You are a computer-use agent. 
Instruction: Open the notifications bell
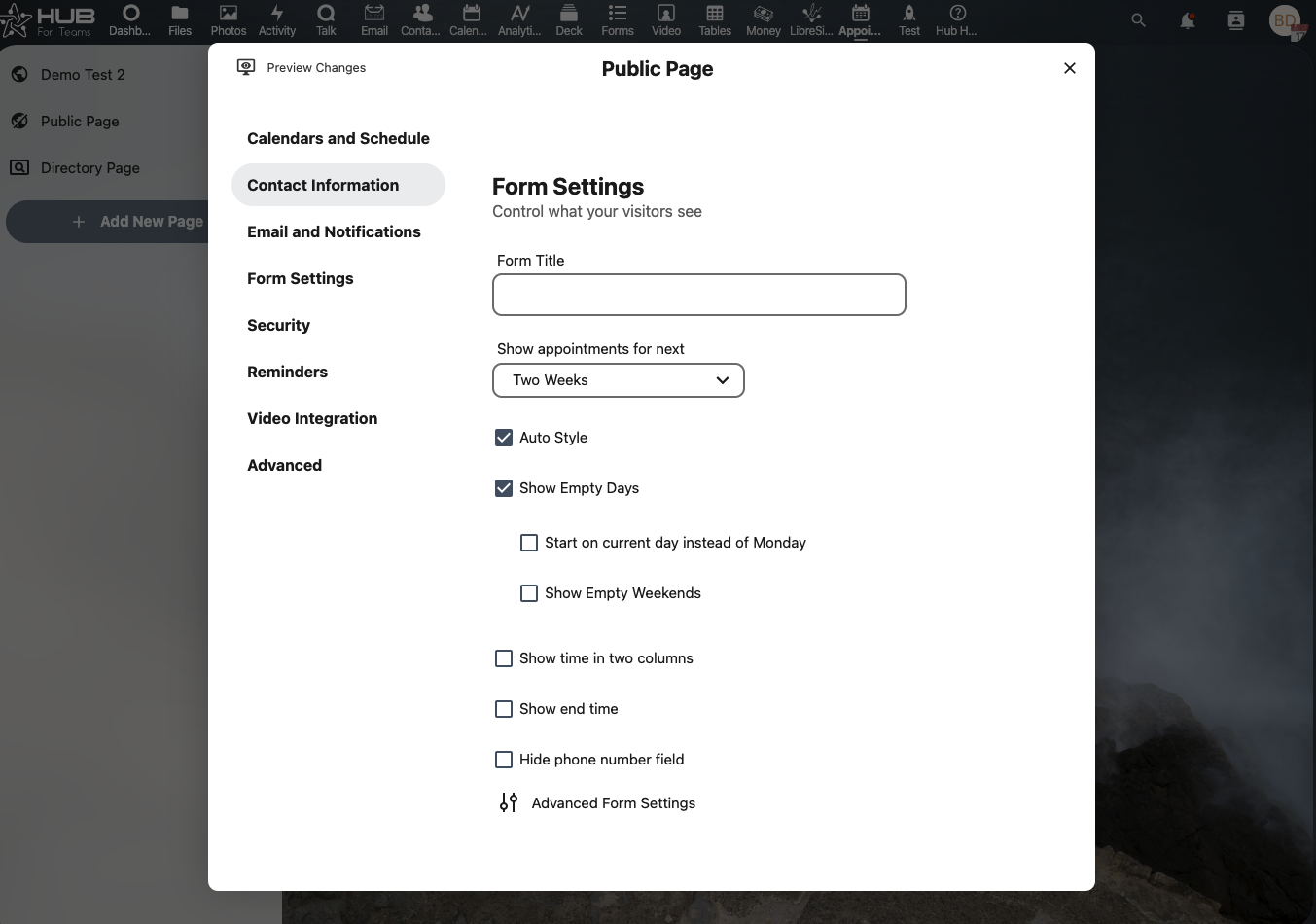pos(1188,19)
